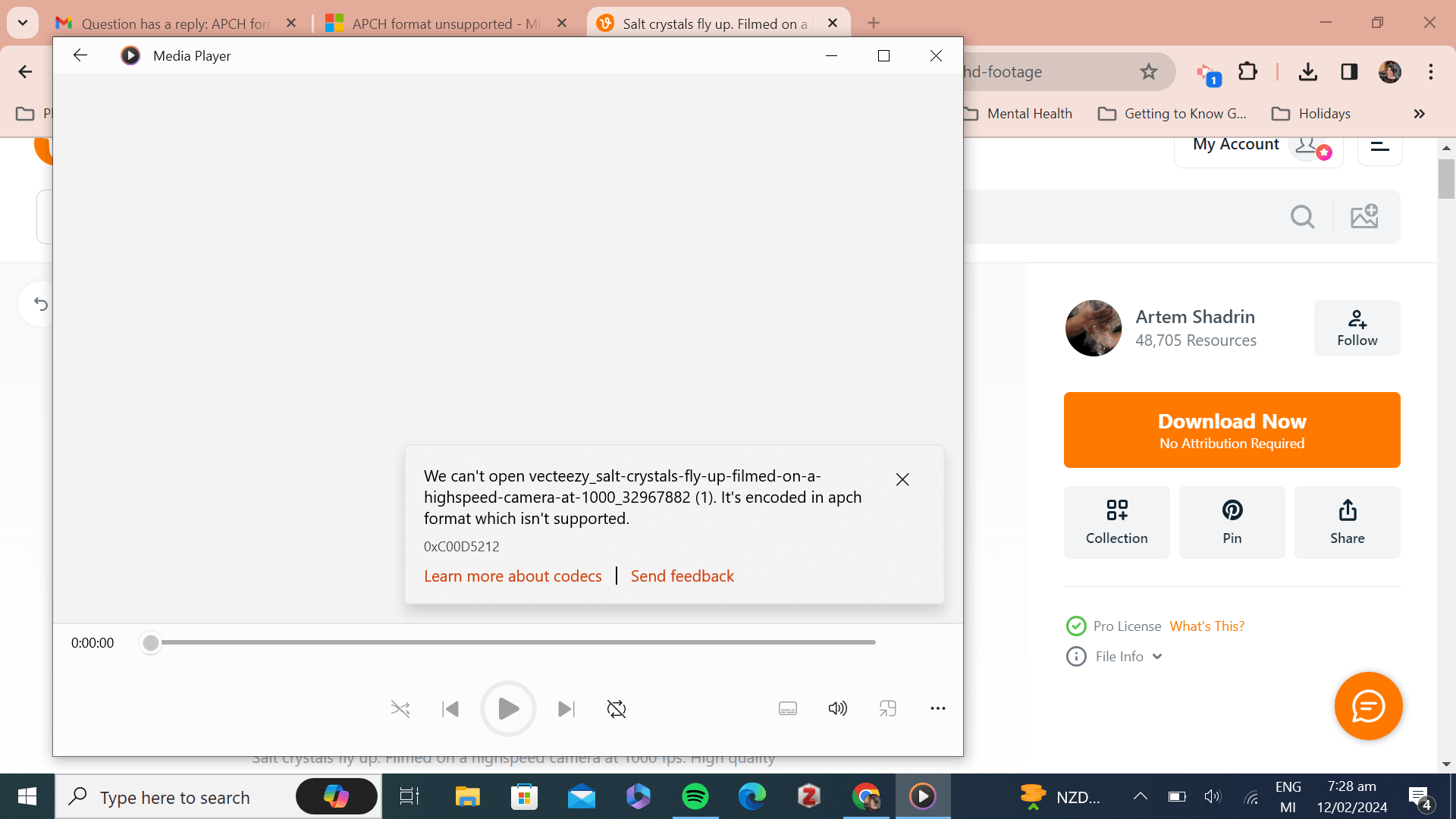Screen dimensions: 1456x819
Task: Add video to Collection
Action: coord(1116,522)
